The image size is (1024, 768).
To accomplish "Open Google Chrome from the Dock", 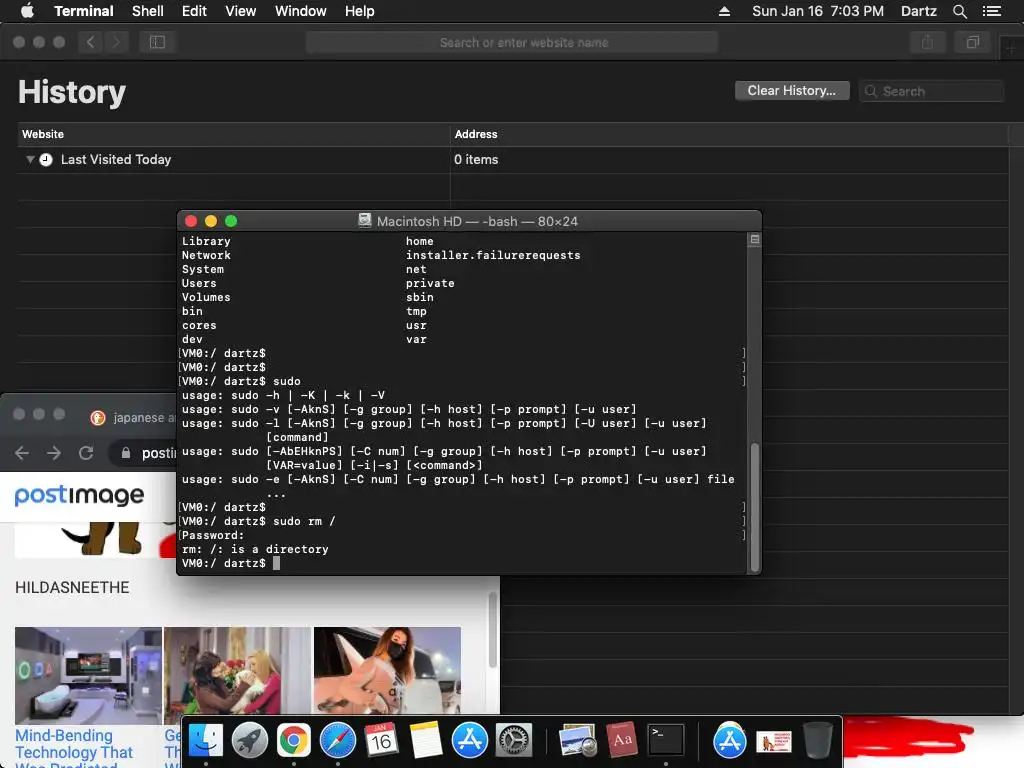I will click(294, 741).
